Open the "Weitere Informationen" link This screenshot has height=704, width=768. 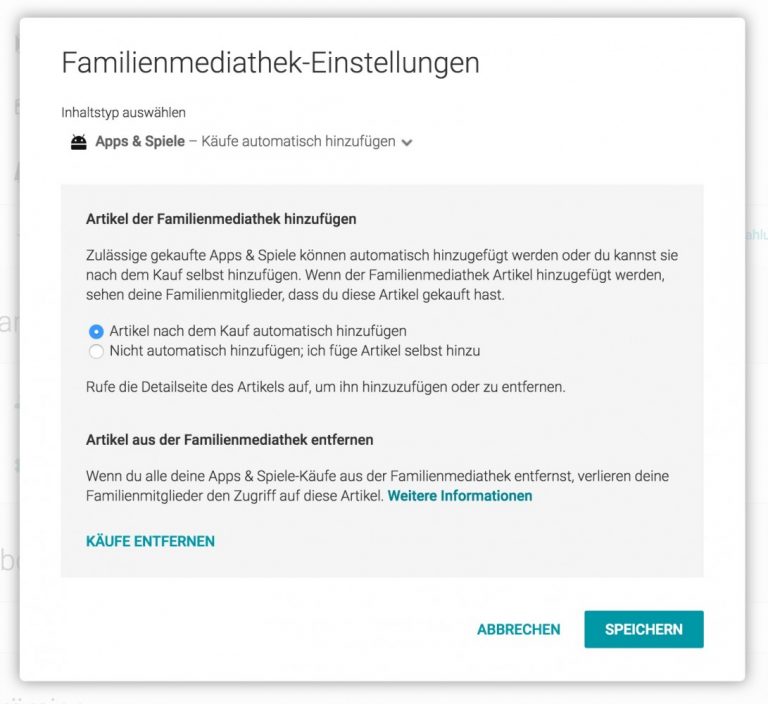pos(460,495)
